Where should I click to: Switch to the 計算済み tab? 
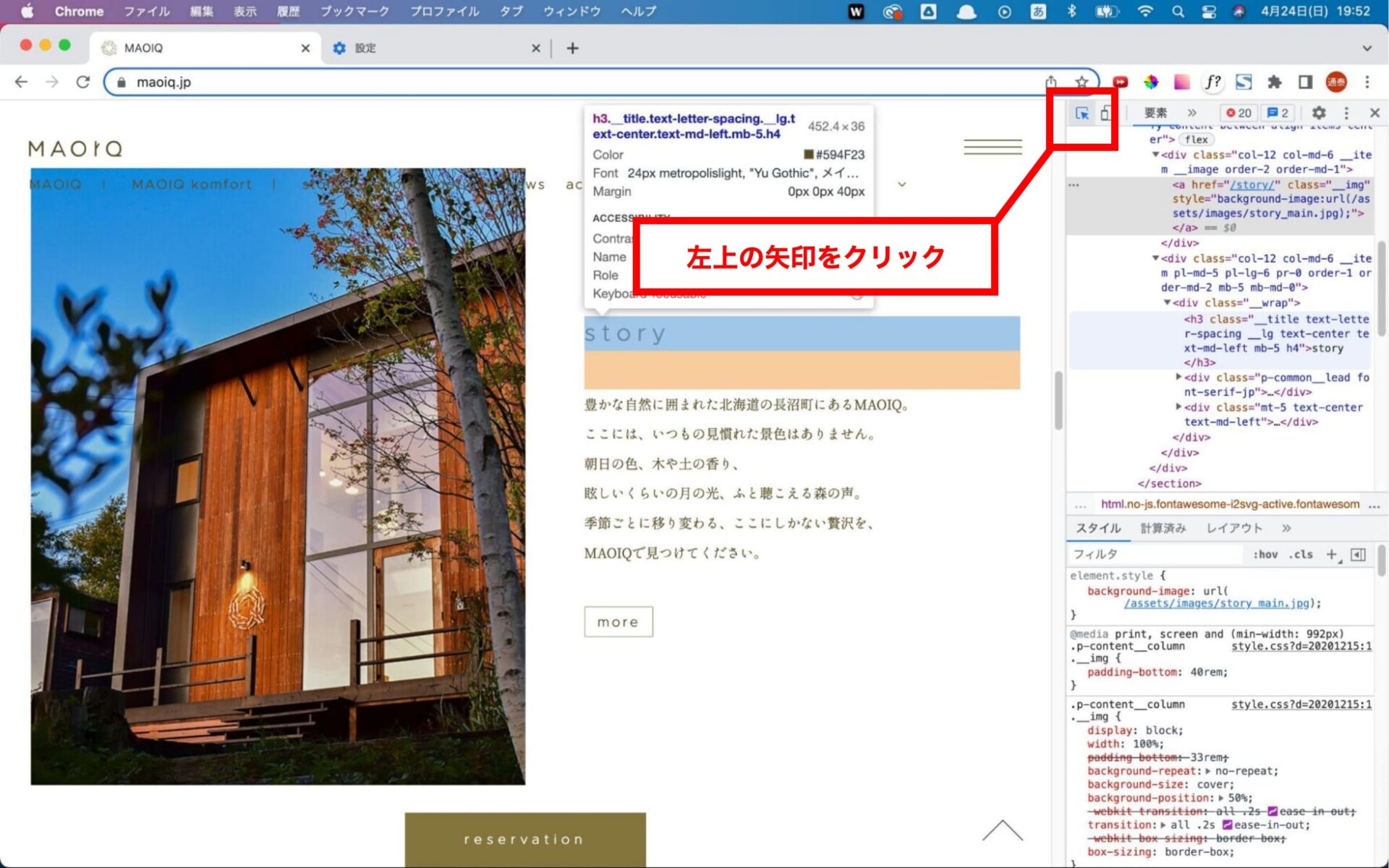coord(1163,528)
